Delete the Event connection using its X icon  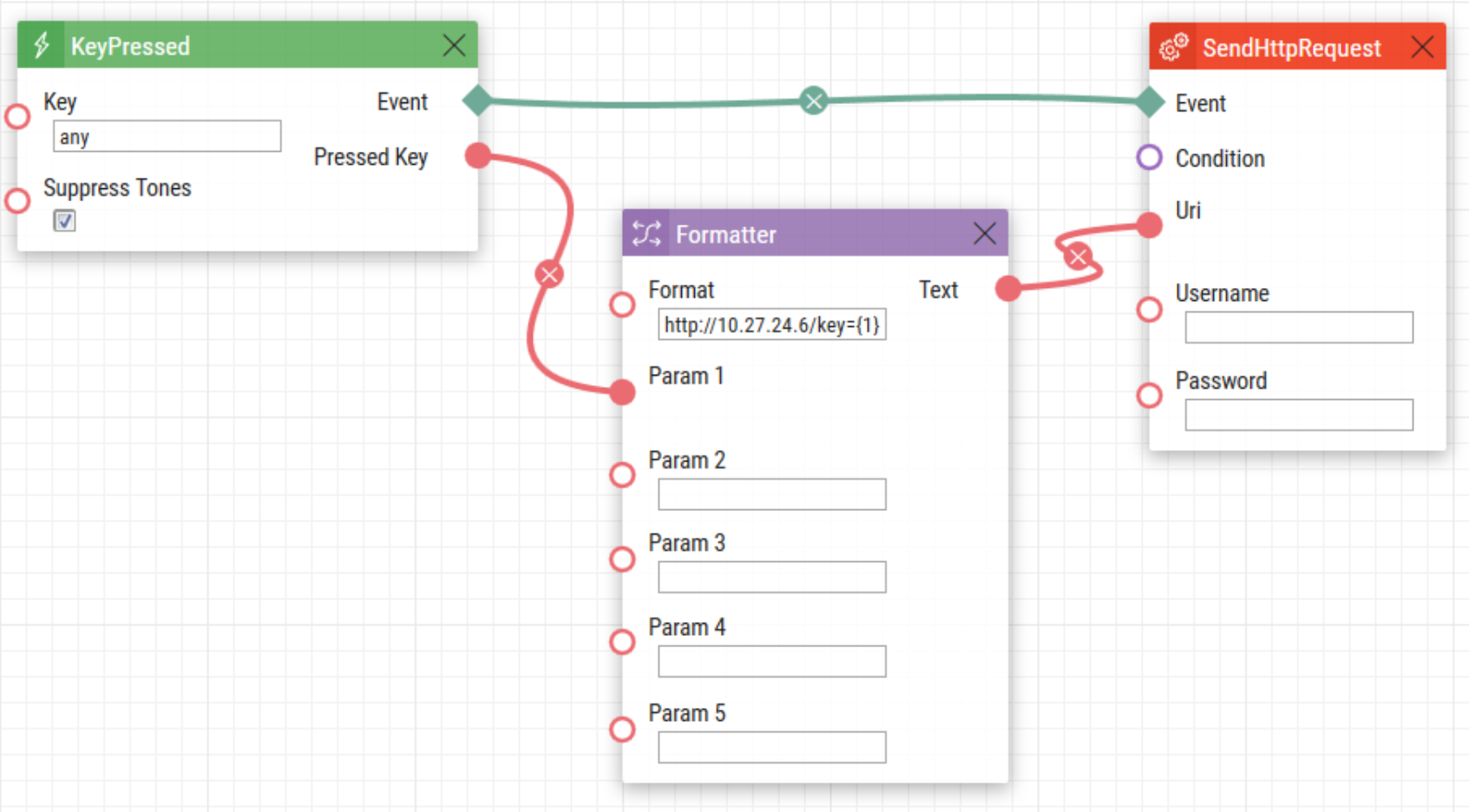point(814,100)
